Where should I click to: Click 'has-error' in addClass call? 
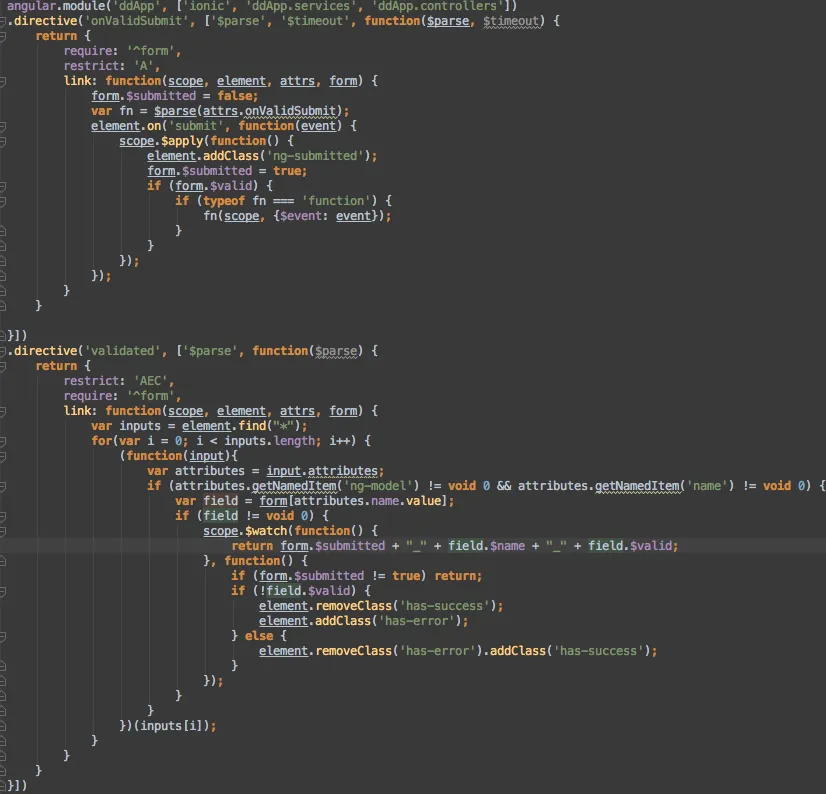click(x=416, y=621)
